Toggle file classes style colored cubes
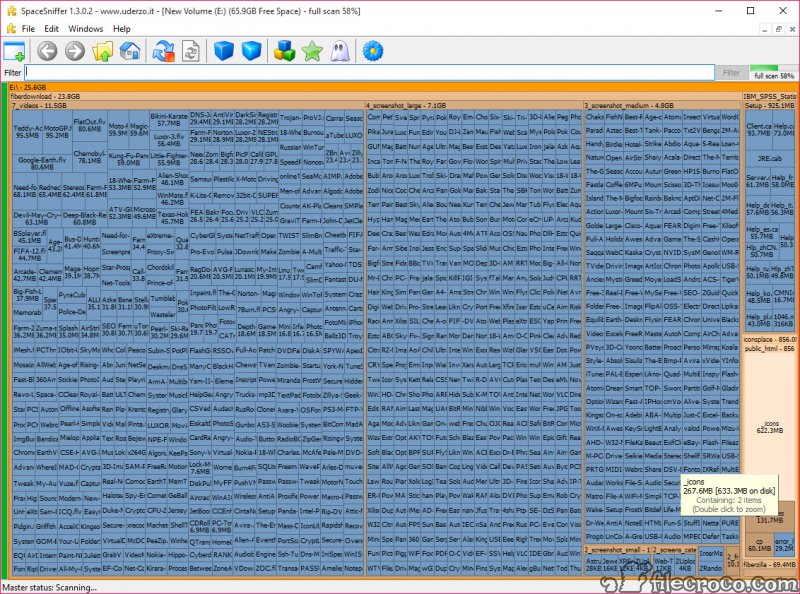This screenshot has width=800, height=594. tap(284, 51)
